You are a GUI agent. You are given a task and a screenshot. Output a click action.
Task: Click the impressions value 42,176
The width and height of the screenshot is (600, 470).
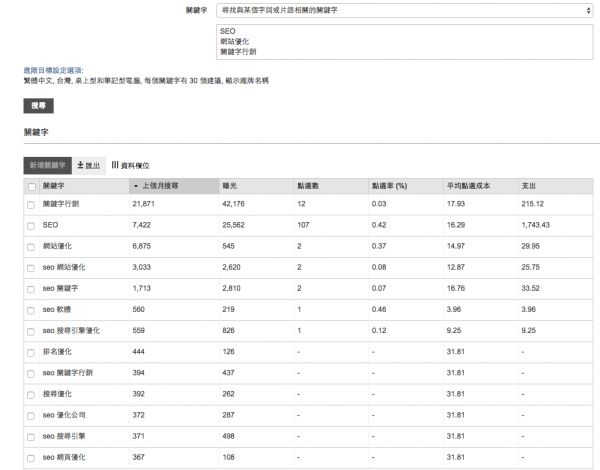(x=233, y=204)
